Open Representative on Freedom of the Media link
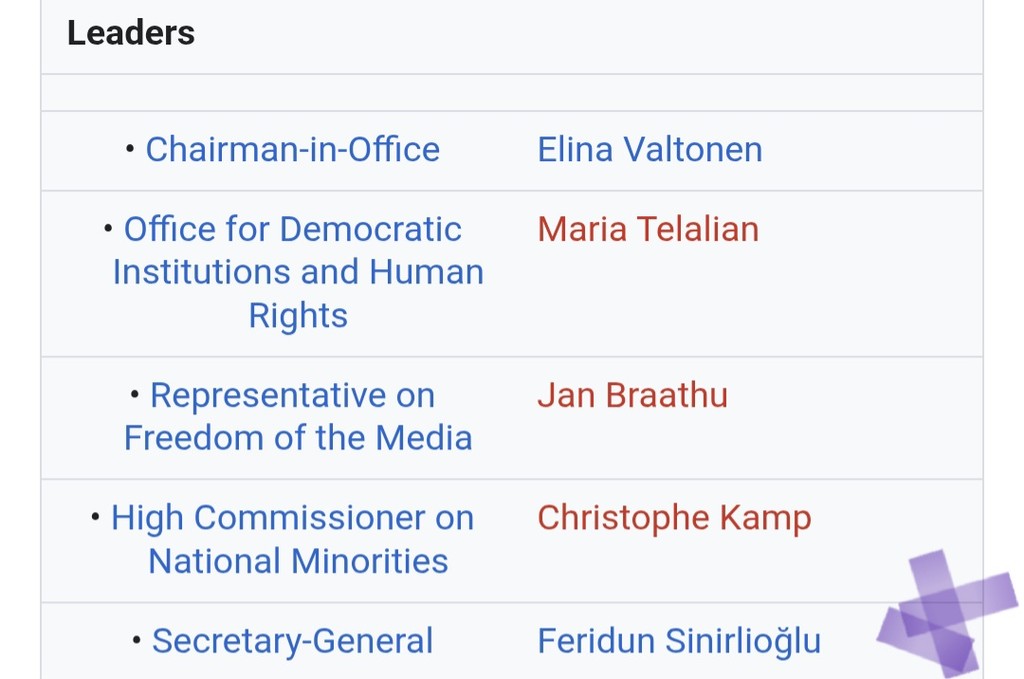1024x679 pixels. (298, 417)
